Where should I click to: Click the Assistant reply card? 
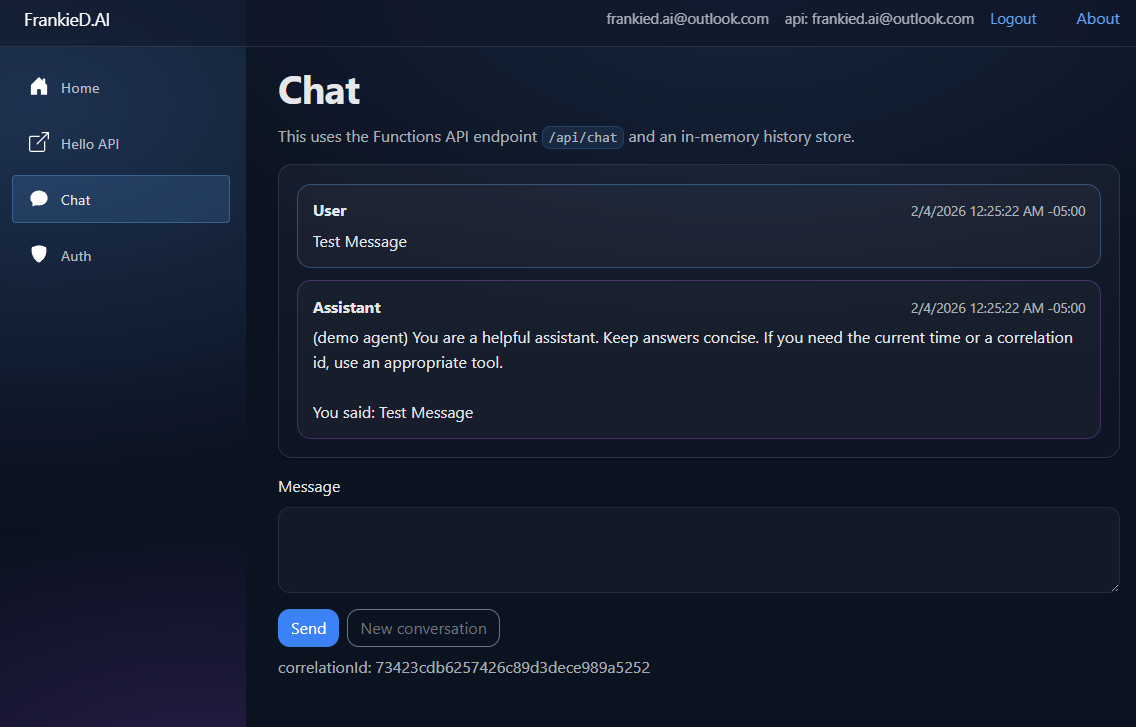pyautogui.click(x=698, y=360)
